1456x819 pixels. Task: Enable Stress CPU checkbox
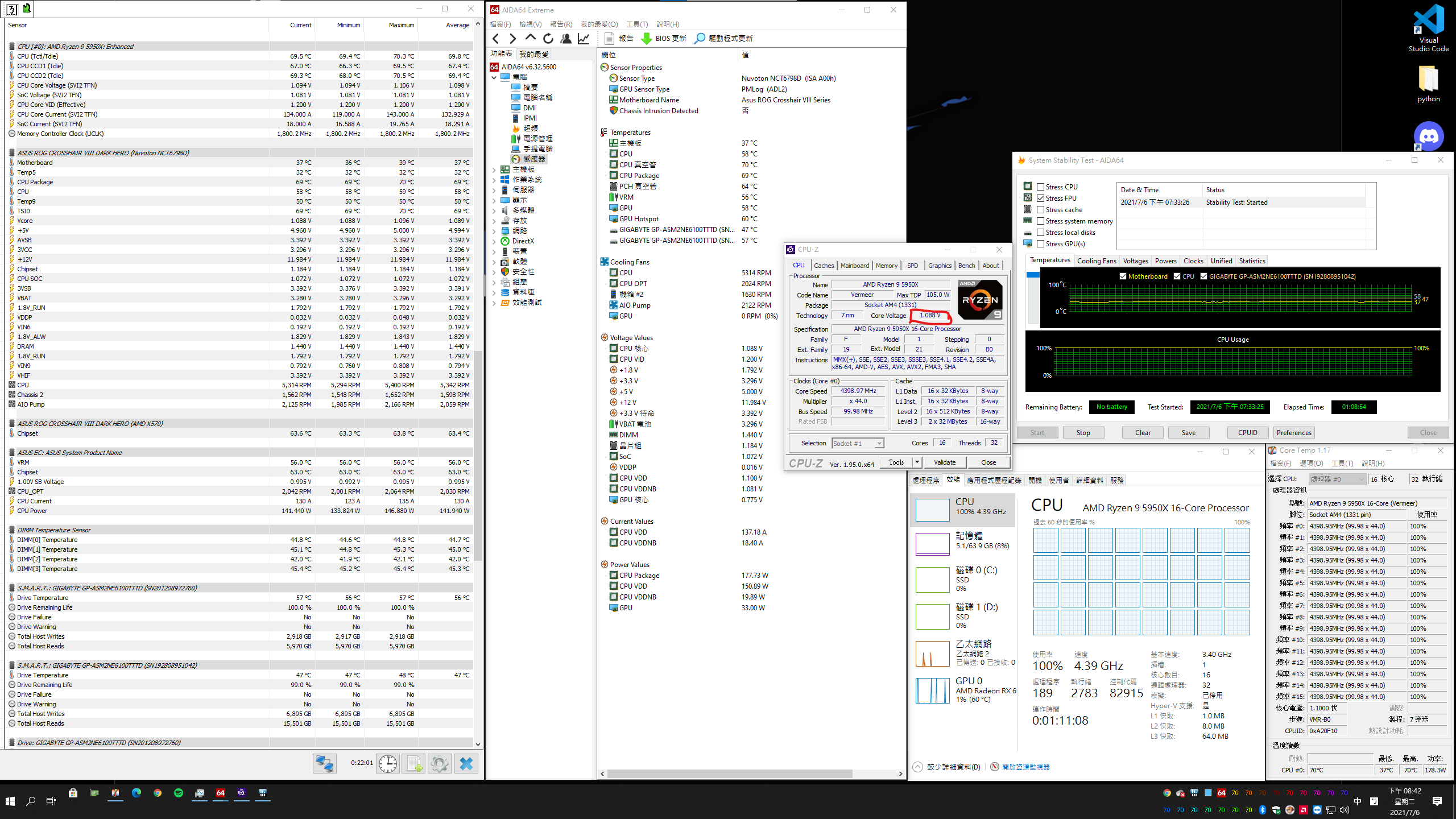tap(1040, 187)
